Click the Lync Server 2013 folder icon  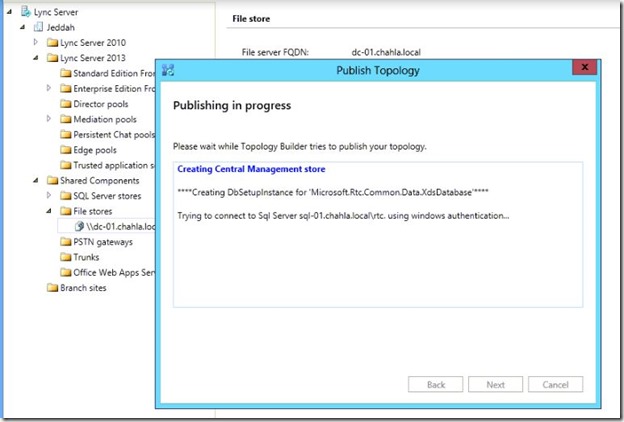tap(52, 58)
